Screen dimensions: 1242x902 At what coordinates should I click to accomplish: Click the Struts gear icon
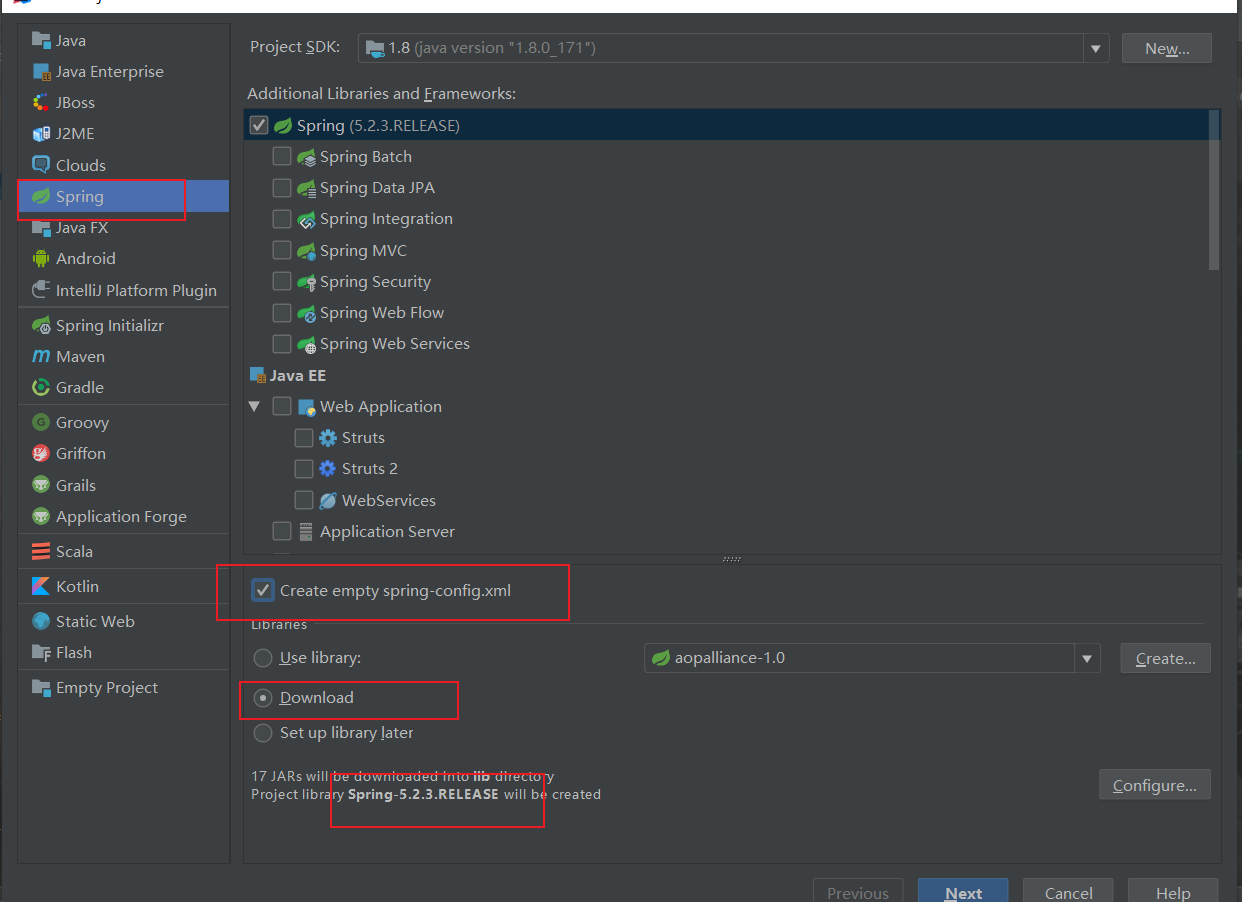click(x=329, y=438)
